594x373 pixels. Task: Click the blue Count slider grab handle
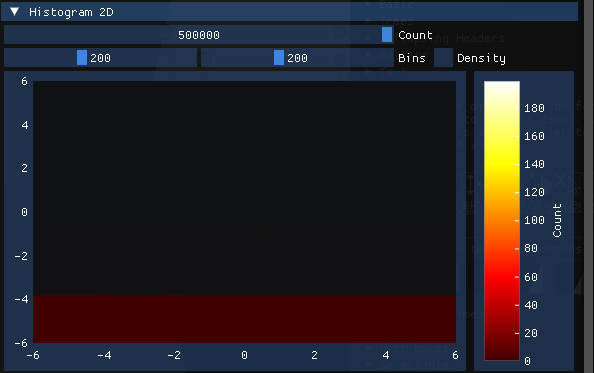[387, 35]
